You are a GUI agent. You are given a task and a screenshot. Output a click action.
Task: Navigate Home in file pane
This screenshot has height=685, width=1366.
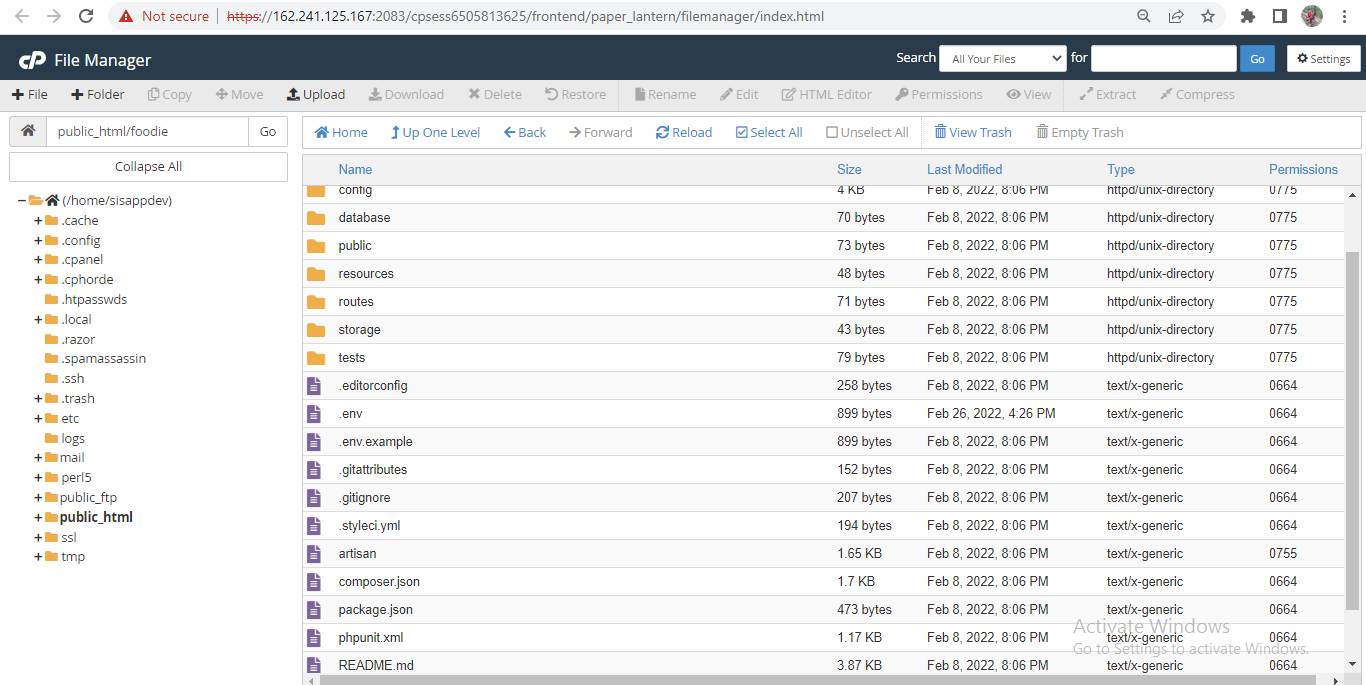(x=341, y=132)
